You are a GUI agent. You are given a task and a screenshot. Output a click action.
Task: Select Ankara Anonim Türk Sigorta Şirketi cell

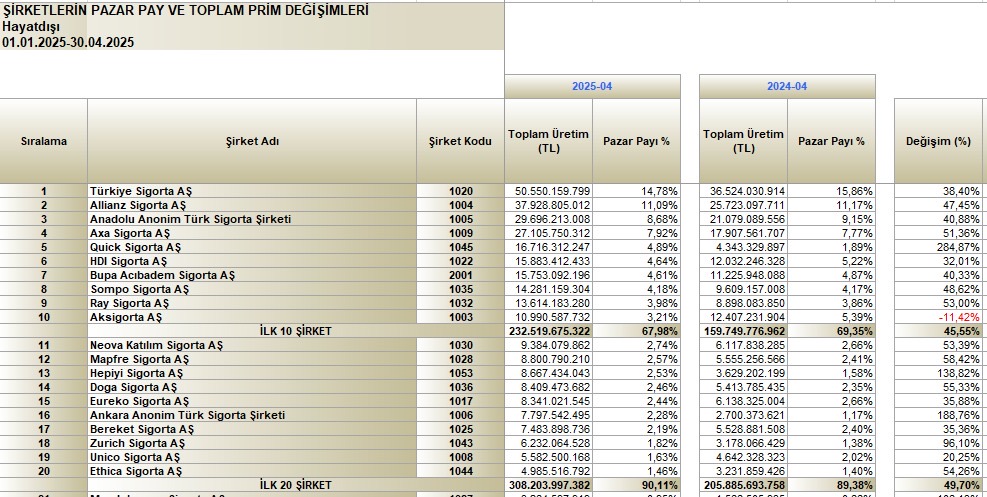(x=252, y=415)
